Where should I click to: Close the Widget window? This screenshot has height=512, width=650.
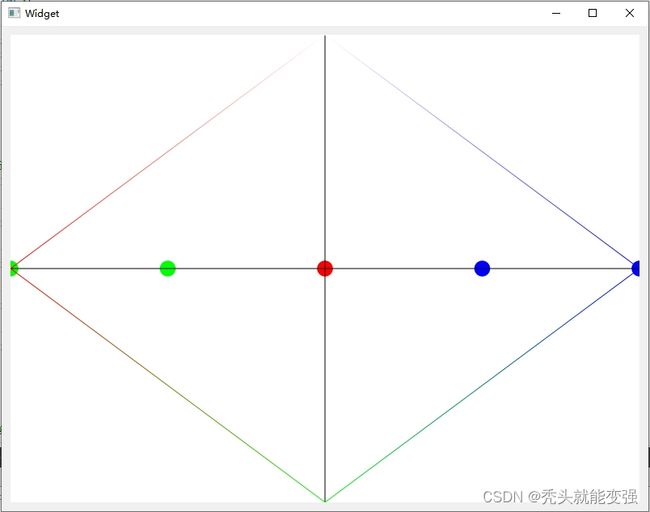[x=629, y=13]
